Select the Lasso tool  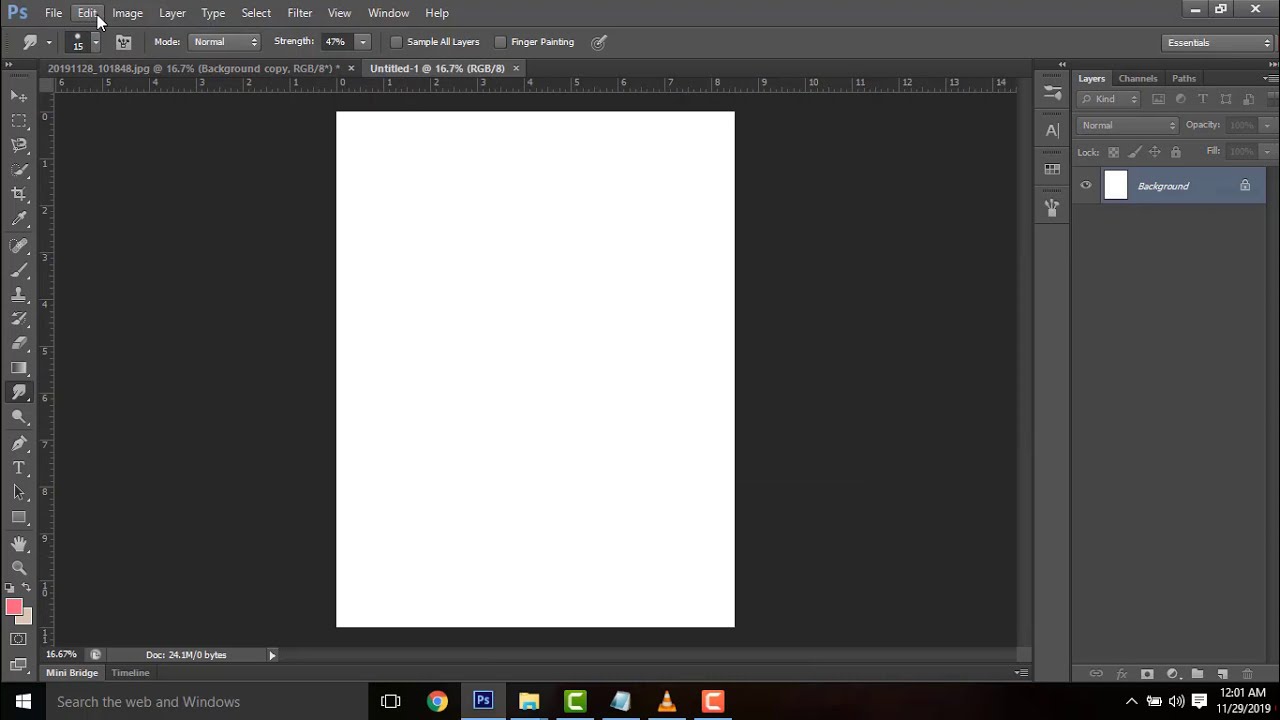click(x=19, y=146)
